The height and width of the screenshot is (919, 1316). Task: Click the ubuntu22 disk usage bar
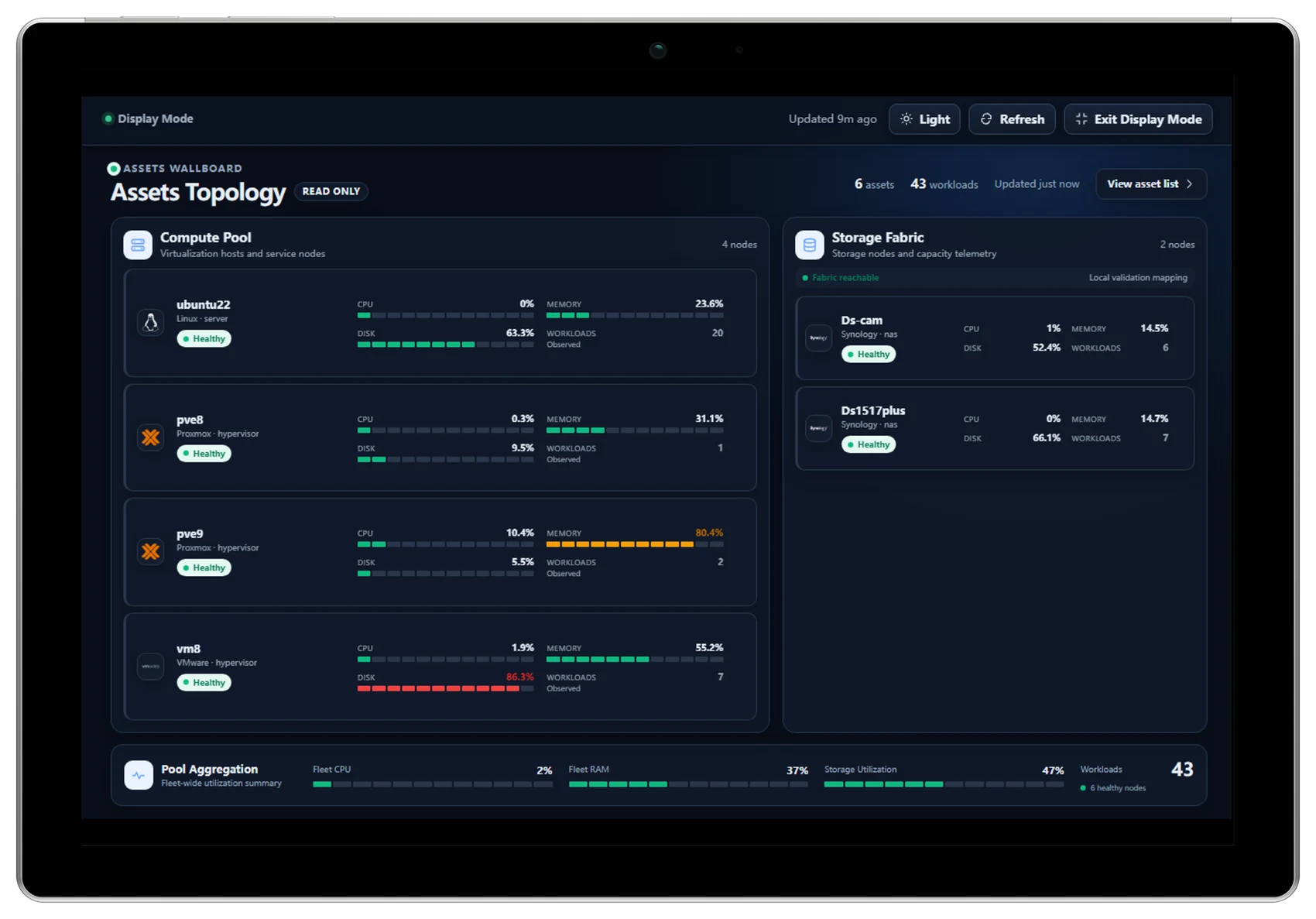tap(445, 345)
